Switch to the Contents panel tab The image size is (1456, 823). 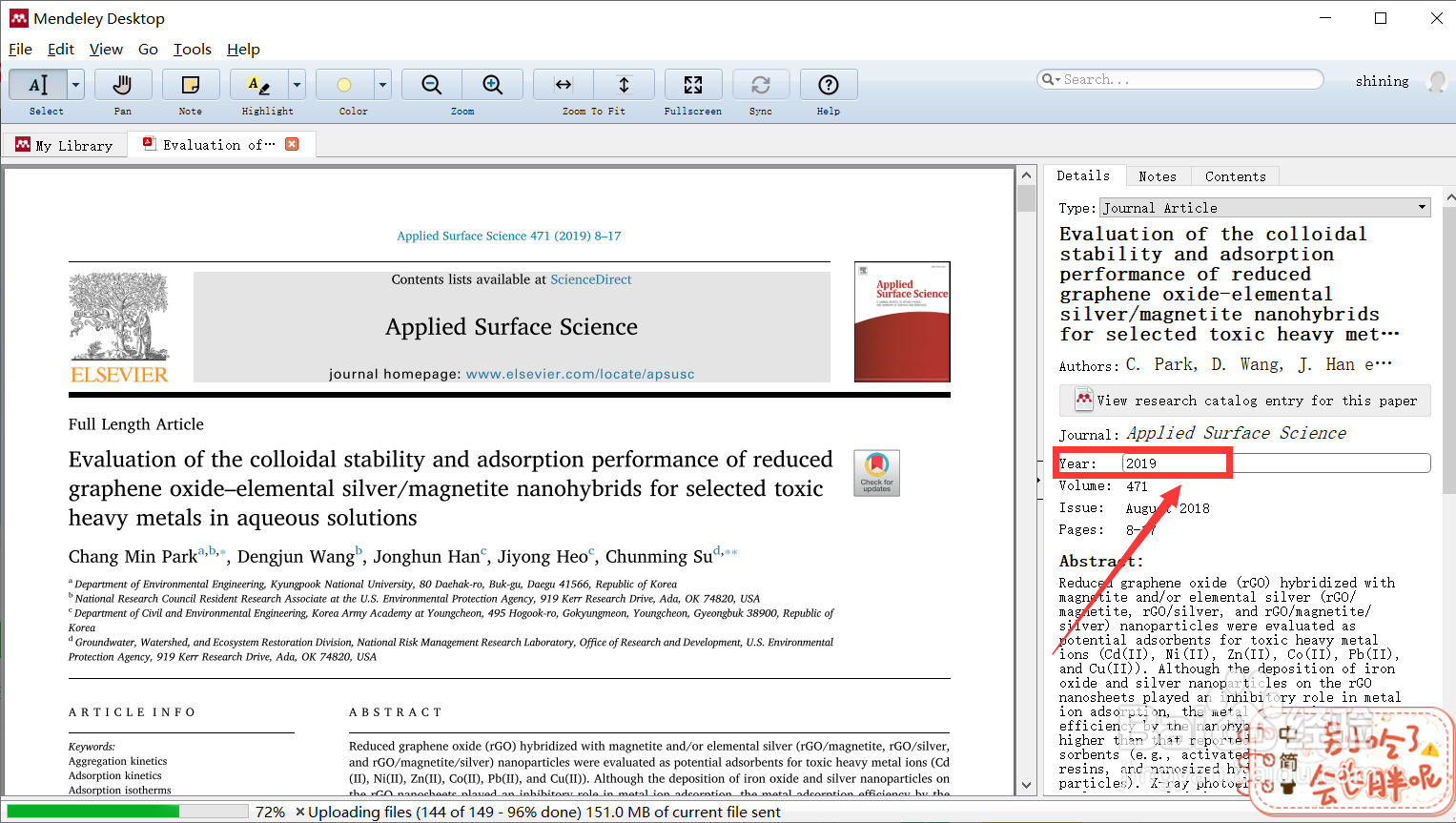tap(1236, 176)
